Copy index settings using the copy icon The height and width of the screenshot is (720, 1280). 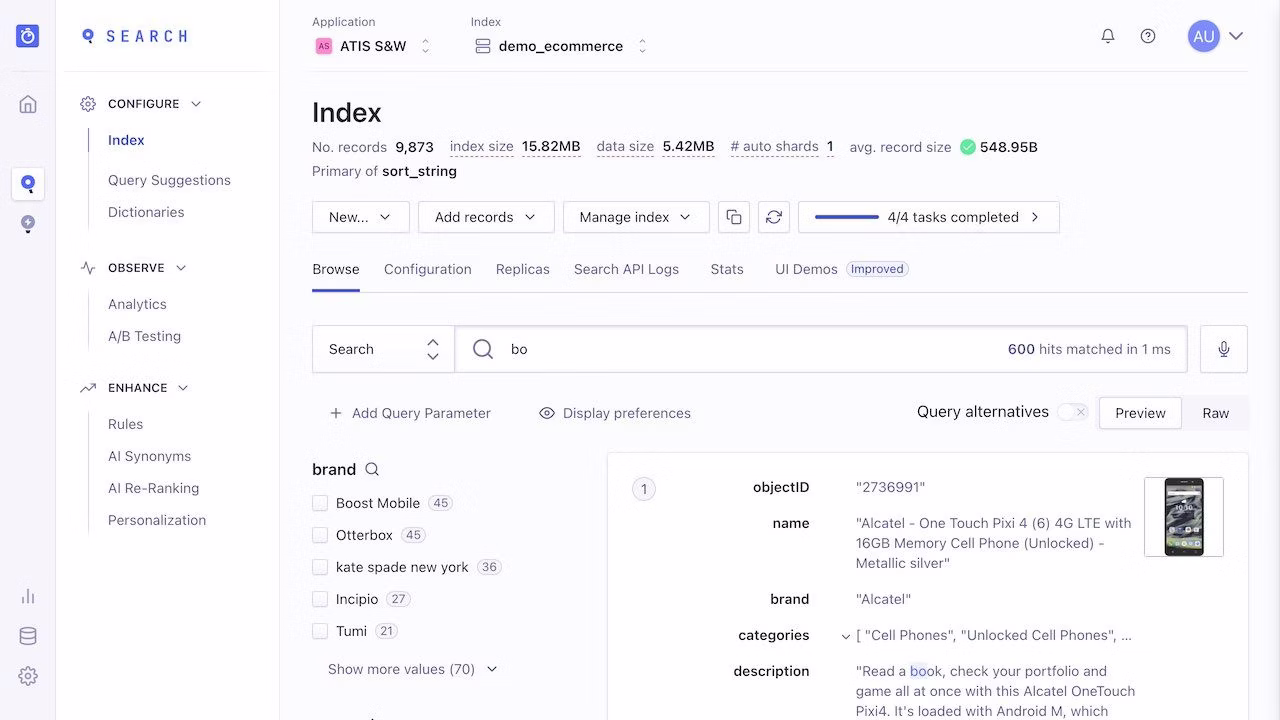pos(733,216)
